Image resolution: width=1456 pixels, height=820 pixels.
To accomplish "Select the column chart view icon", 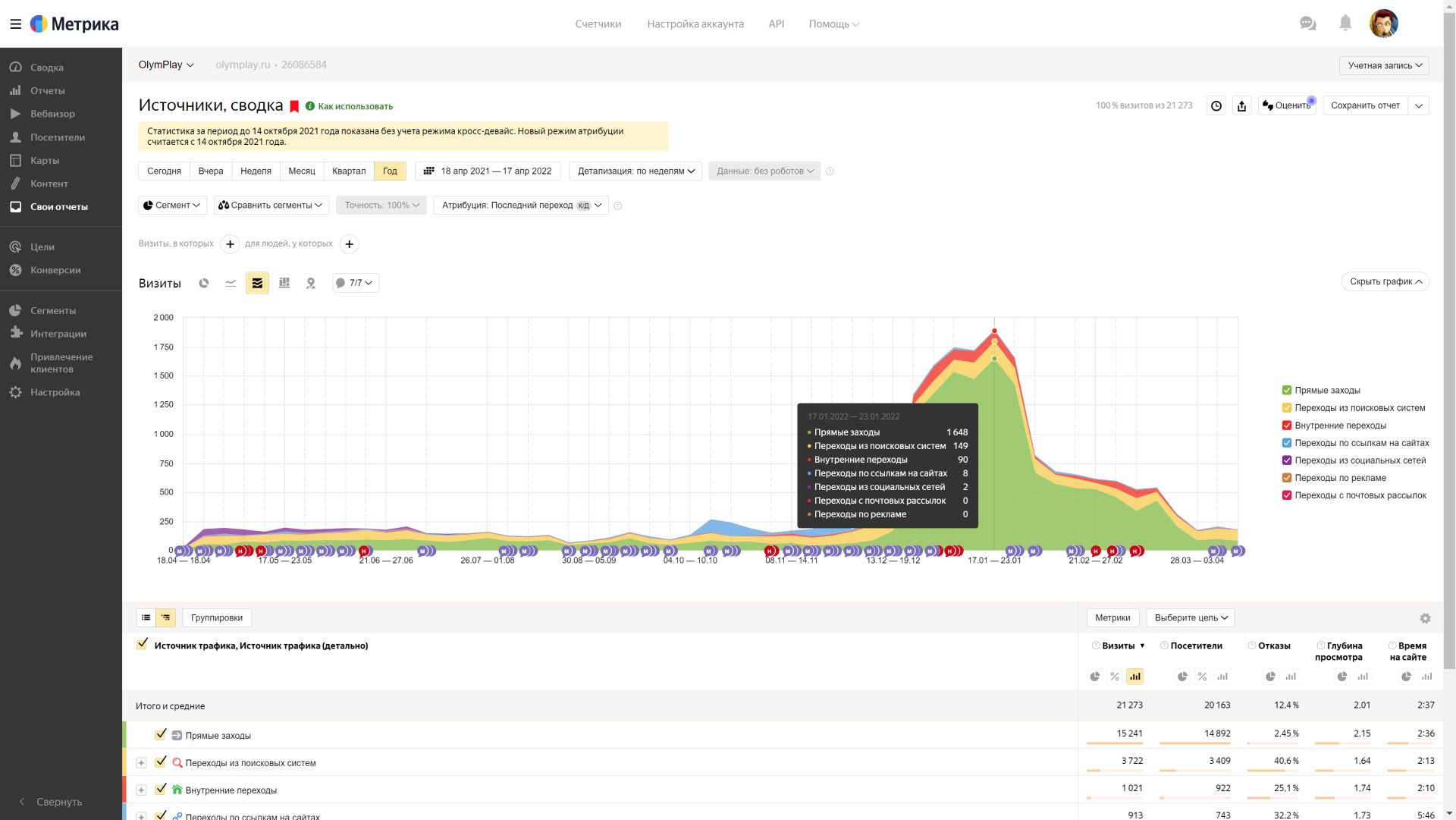I will [x=284, y=283].
